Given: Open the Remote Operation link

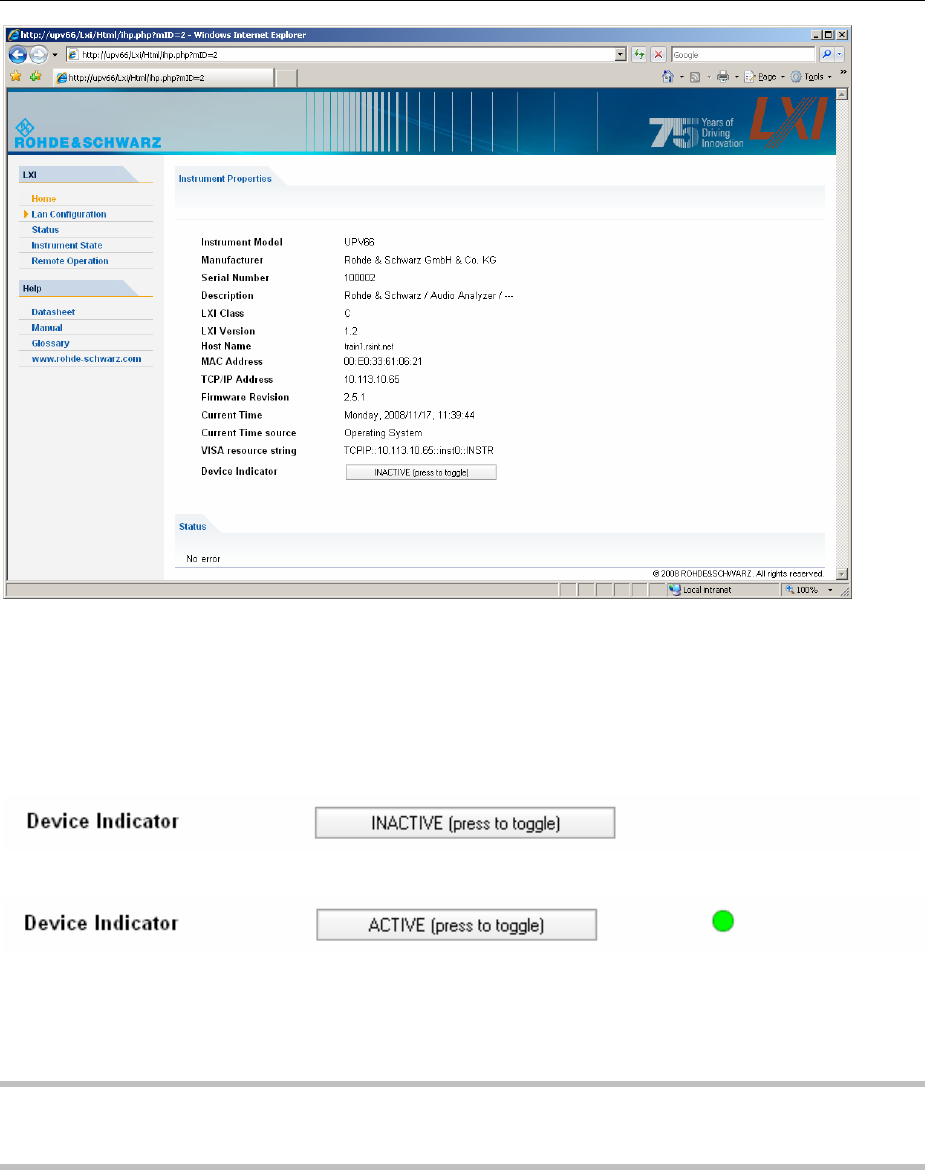Looking at the screenshot, I should pos(69,261).
